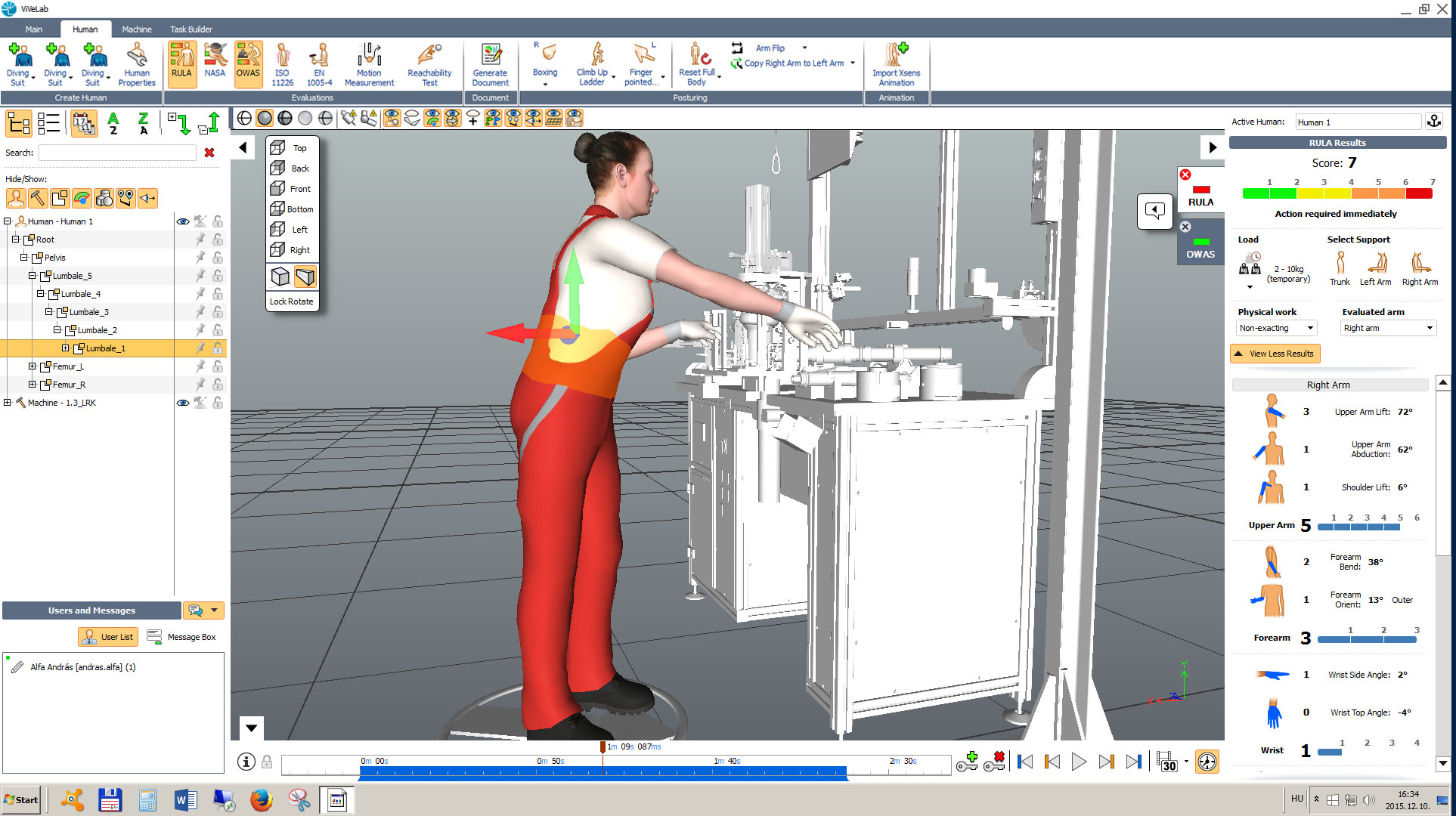1456x816 pixels.
Task: Open Firefox from the taskbar
Action: pyautogui.click(x=262, y=799)
